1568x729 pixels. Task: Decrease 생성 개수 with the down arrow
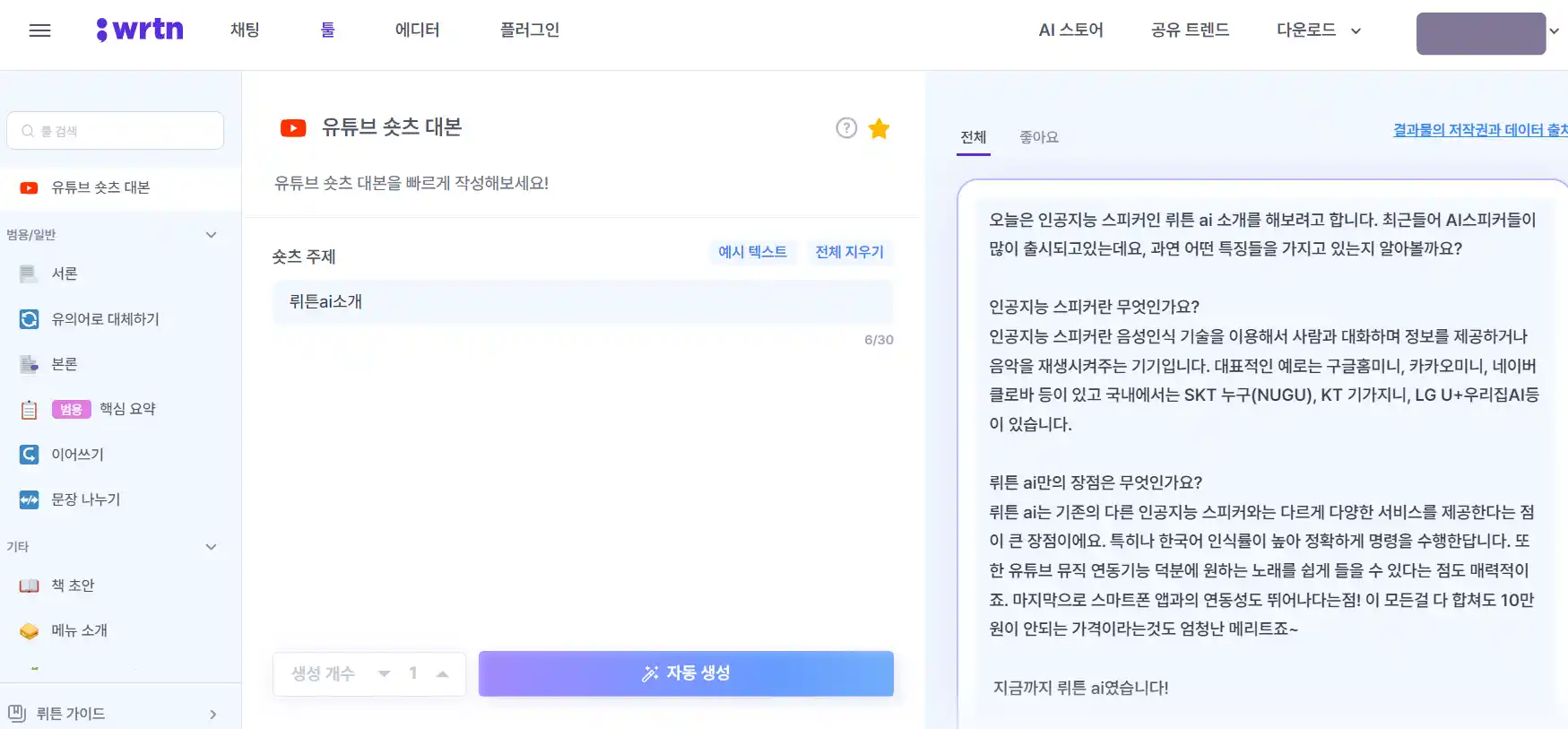[384, 673]
